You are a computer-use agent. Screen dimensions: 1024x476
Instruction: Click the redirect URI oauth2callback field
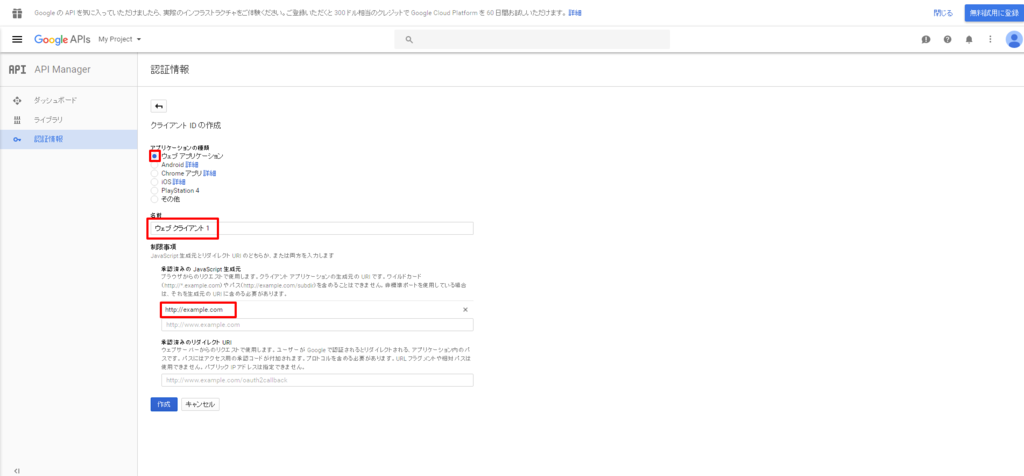[317, 380]
